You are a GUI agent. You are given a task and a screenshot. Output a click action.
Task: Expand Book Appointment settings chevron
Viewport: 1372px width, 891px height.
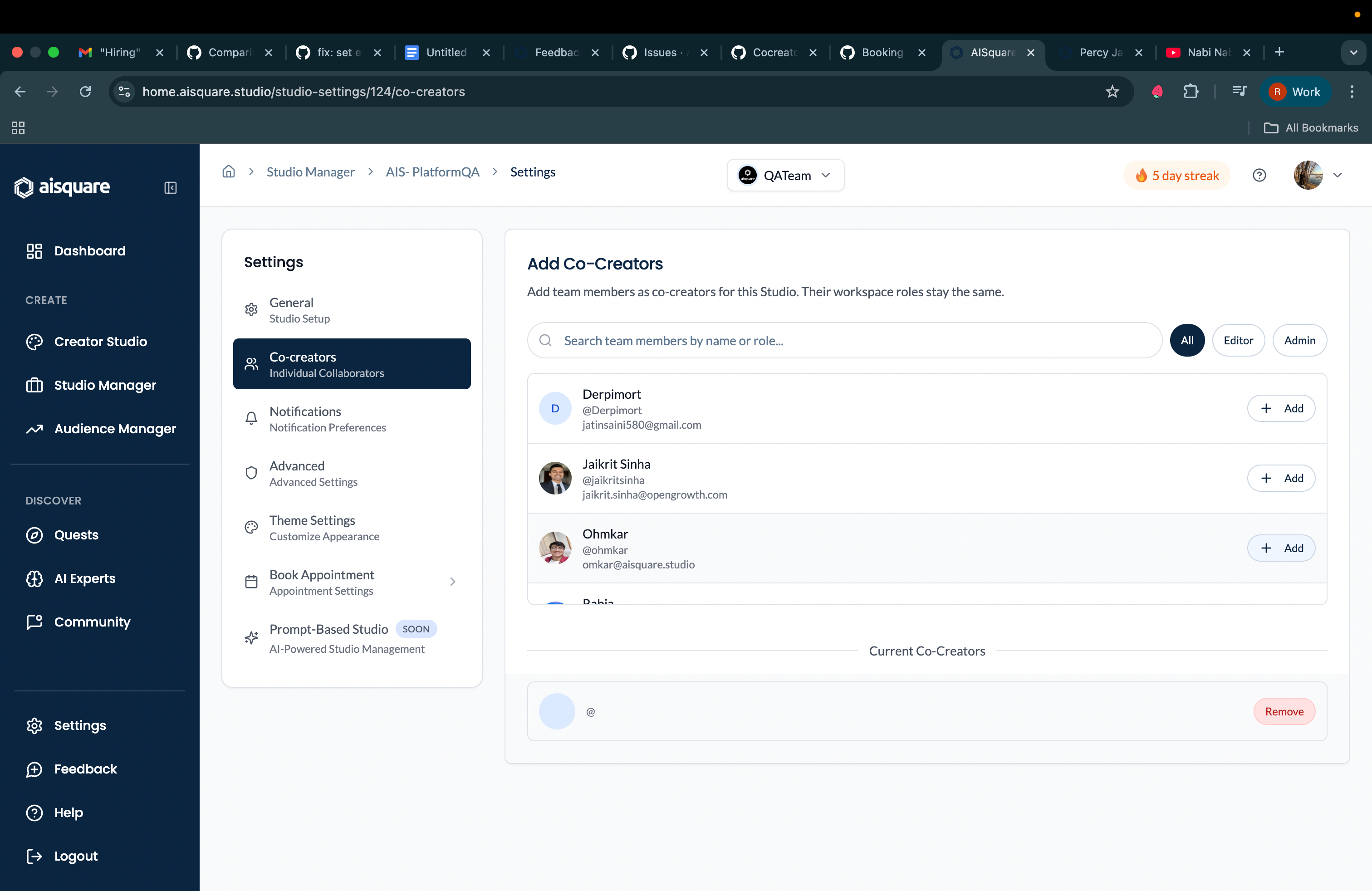tap(452, 582)
